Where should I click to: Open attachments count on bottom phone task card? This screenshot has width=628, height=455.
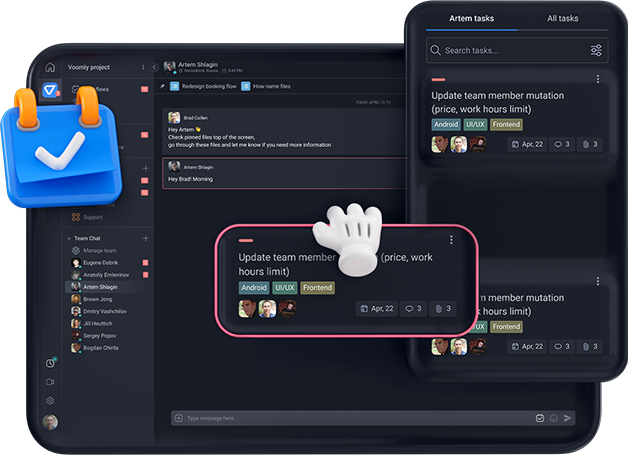[x=590, y=346]
